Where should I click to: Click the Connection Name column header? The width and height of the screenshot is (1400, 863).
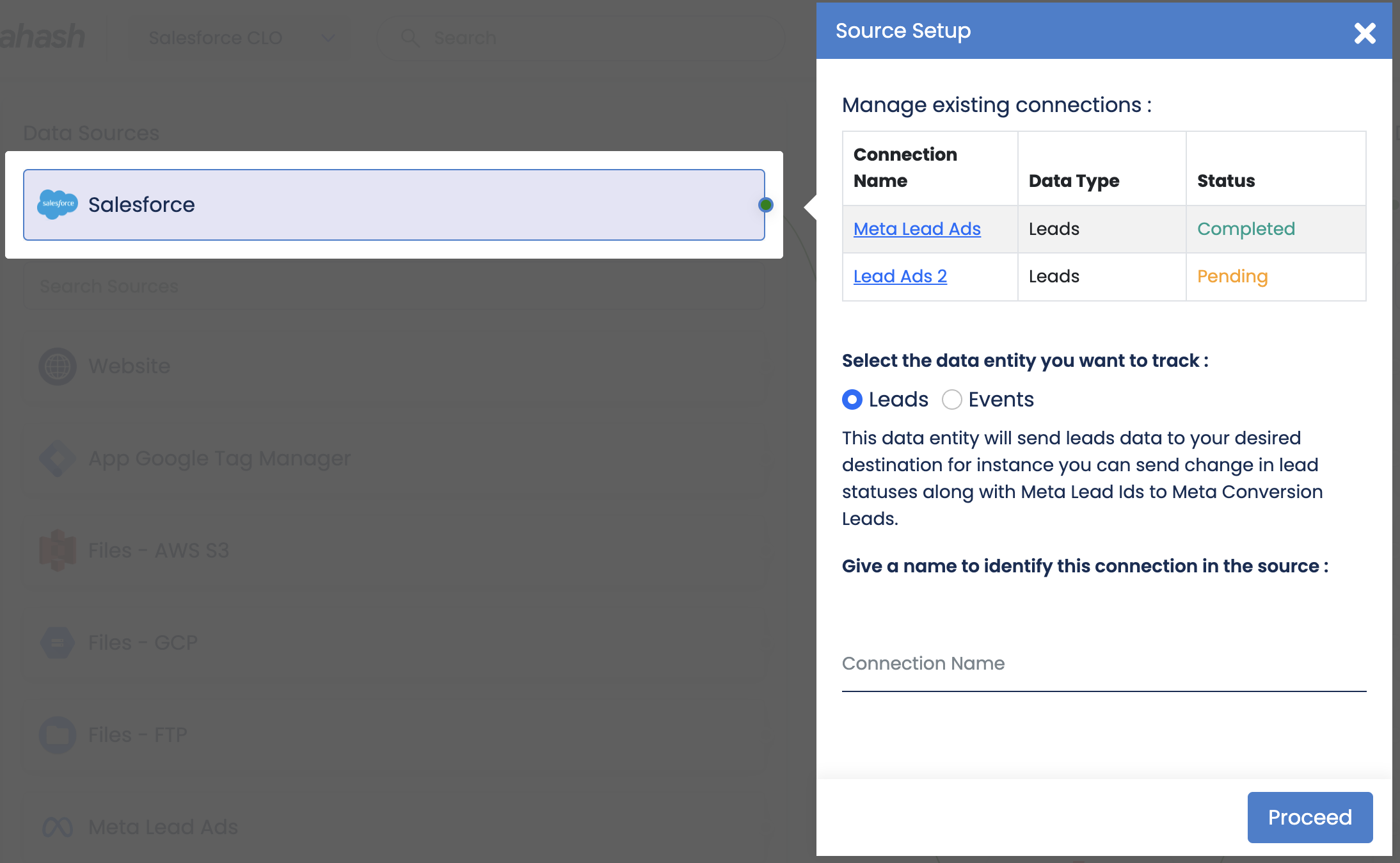click(930, 168)
